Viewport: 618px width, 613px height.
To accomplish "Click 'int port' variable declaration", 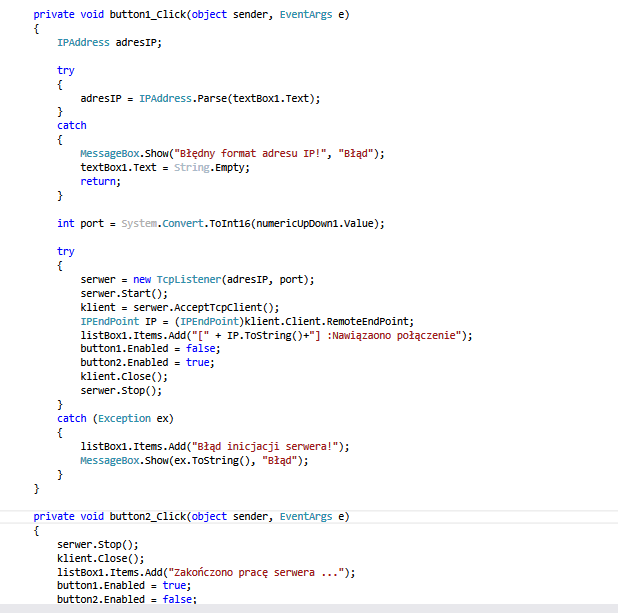I will click(80, 224).
